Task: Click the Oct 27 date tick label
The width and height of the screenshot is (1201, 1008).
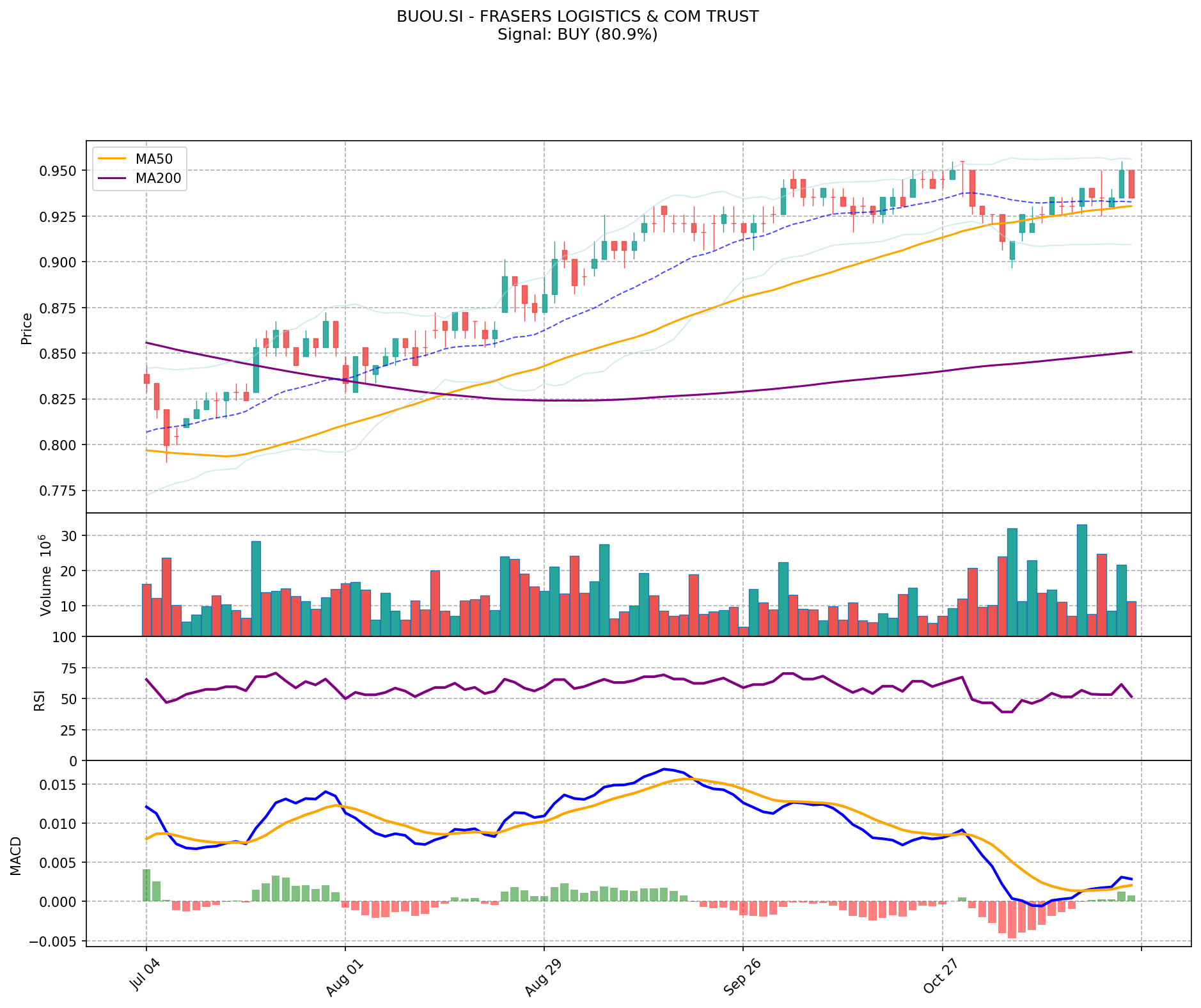Action: [939, 977]
